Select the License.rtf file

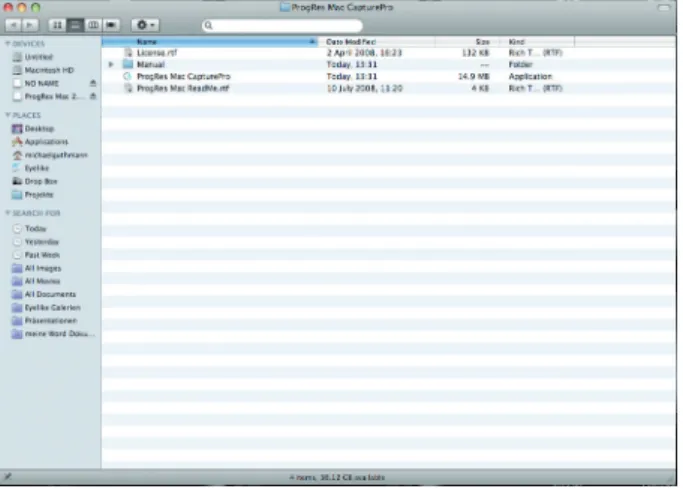click(389, 53)
